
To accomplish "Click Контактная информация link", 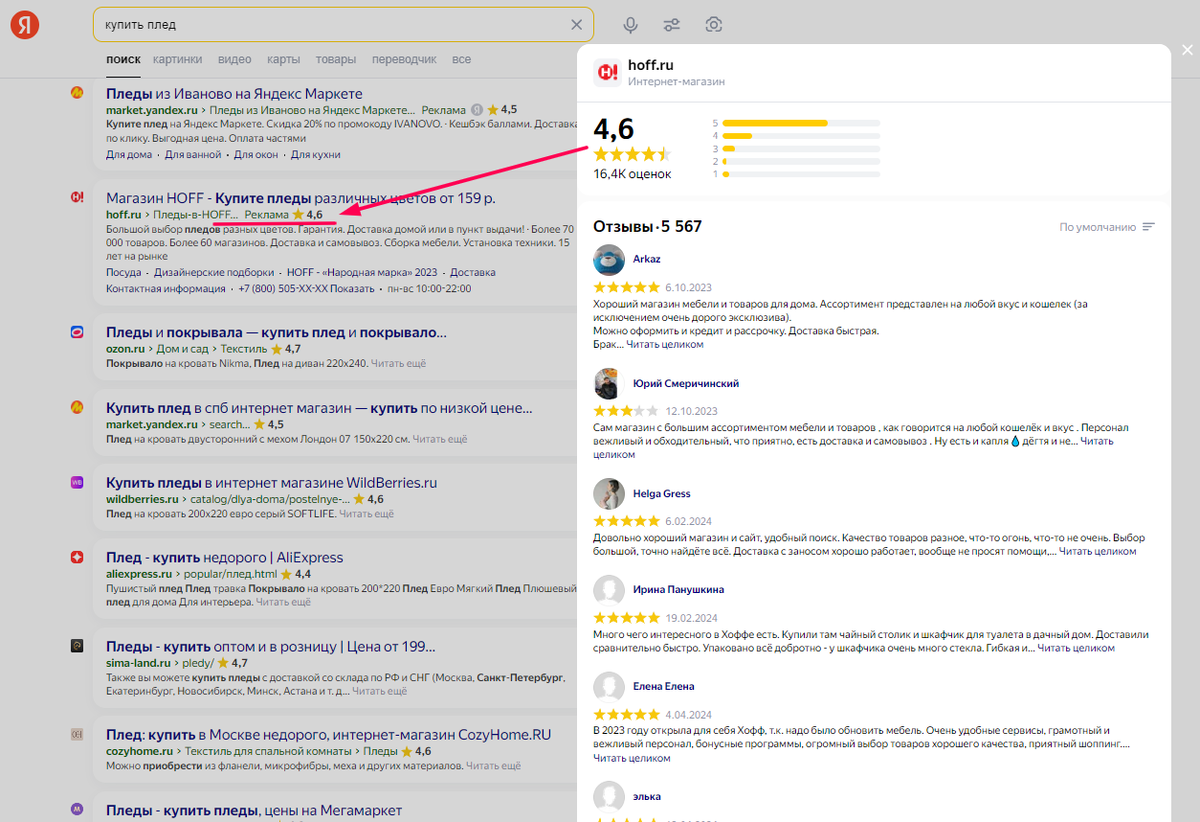I will 166,289.
